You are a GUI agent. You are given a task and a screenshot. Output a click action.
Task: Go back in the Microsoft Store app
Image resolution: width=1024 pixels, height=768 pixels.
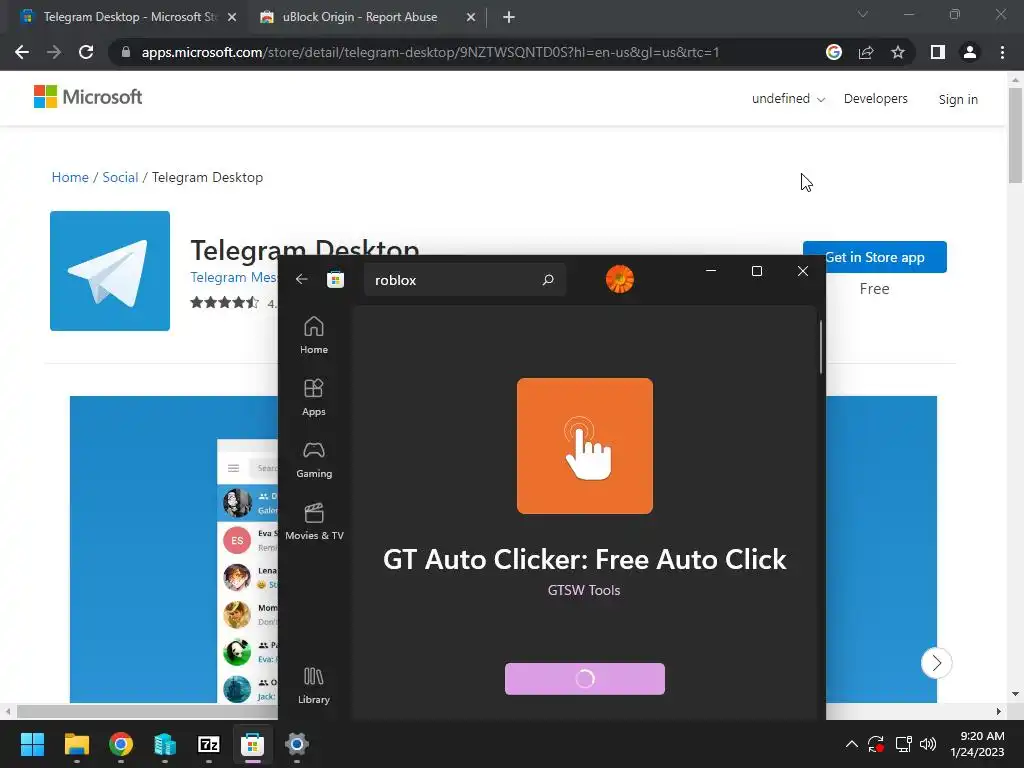(301, 280)
